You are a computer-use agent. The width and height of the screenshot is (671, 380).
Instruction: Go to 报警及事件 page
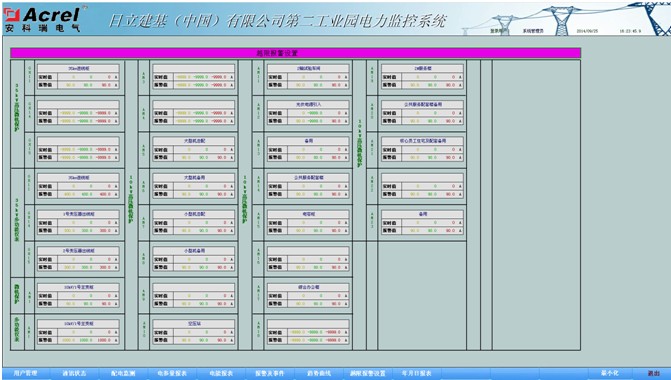(270, 374)
